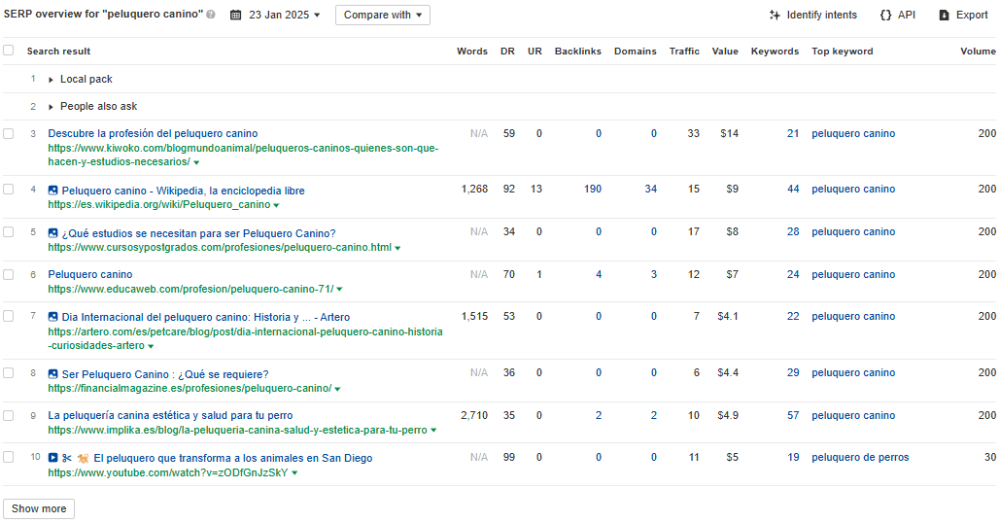The width and height of the screenshot is (1000, 523).
Task: Open the cursosypostgrados URL dropdown arrow
Action: point(397,248)
